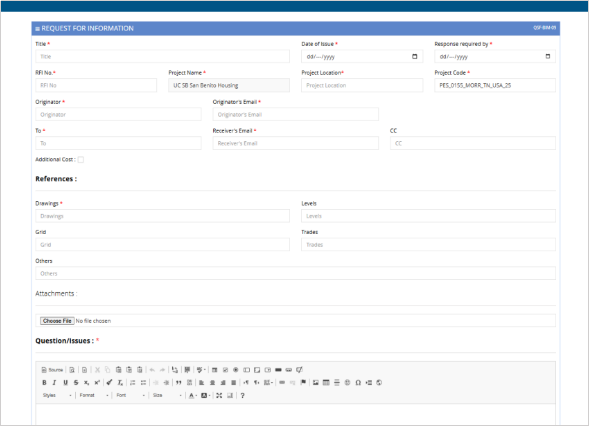Viewport: 590px width, 426px height.
Task: Open the Font dropdown in editor
Action: (x=130, y=395)
